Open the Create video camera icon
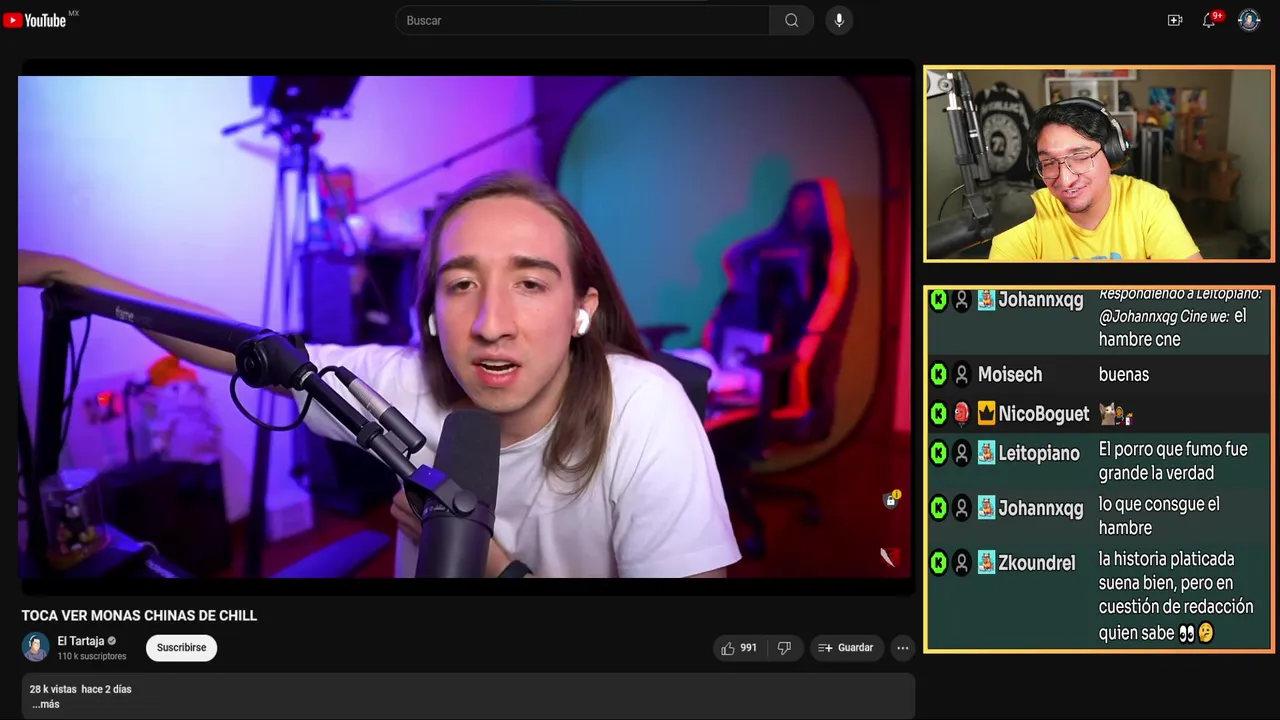The width and height of the screenshot is (1280, 720). [1175, 20]
